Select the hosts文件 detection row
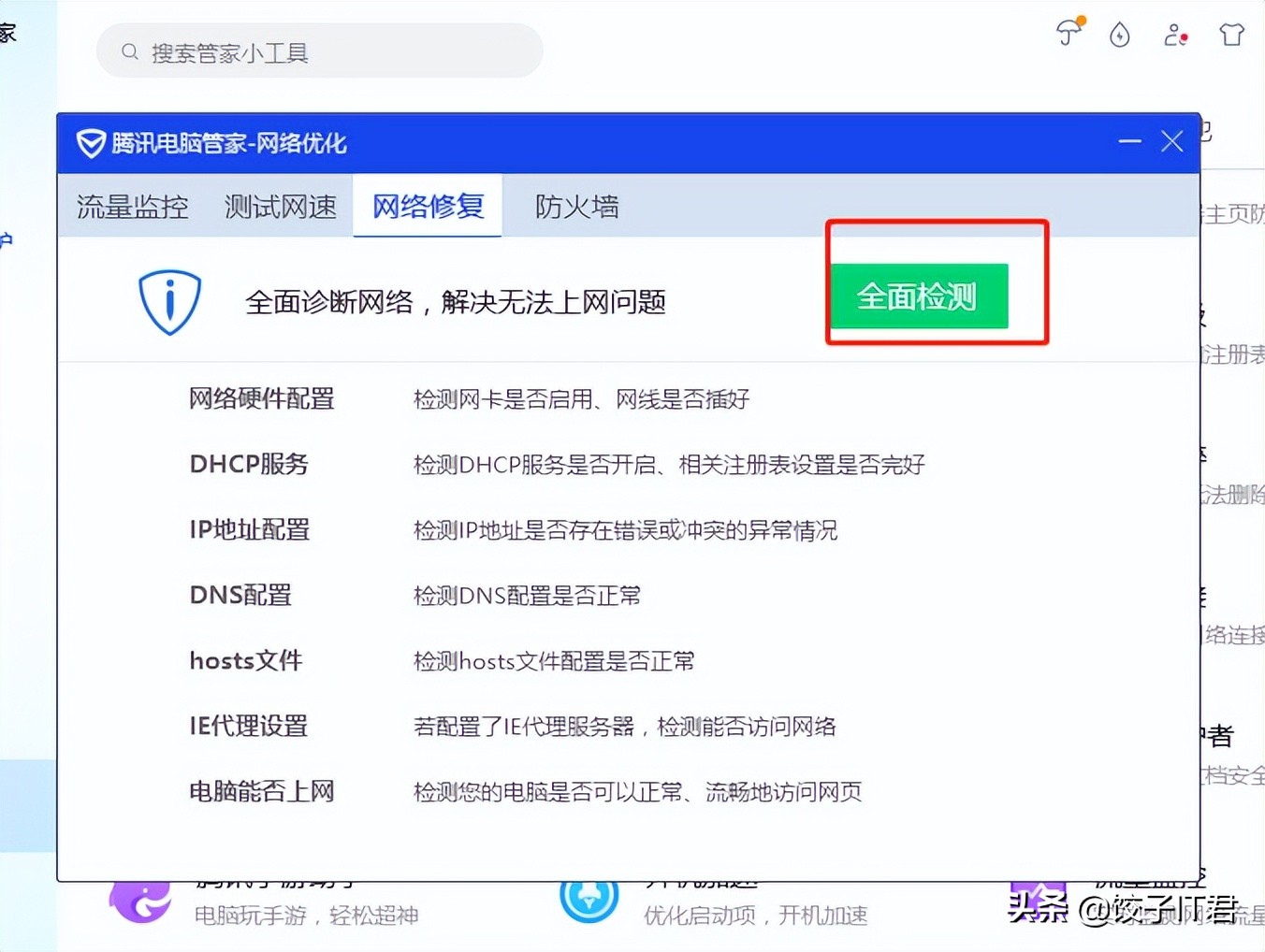 [245, 660]
